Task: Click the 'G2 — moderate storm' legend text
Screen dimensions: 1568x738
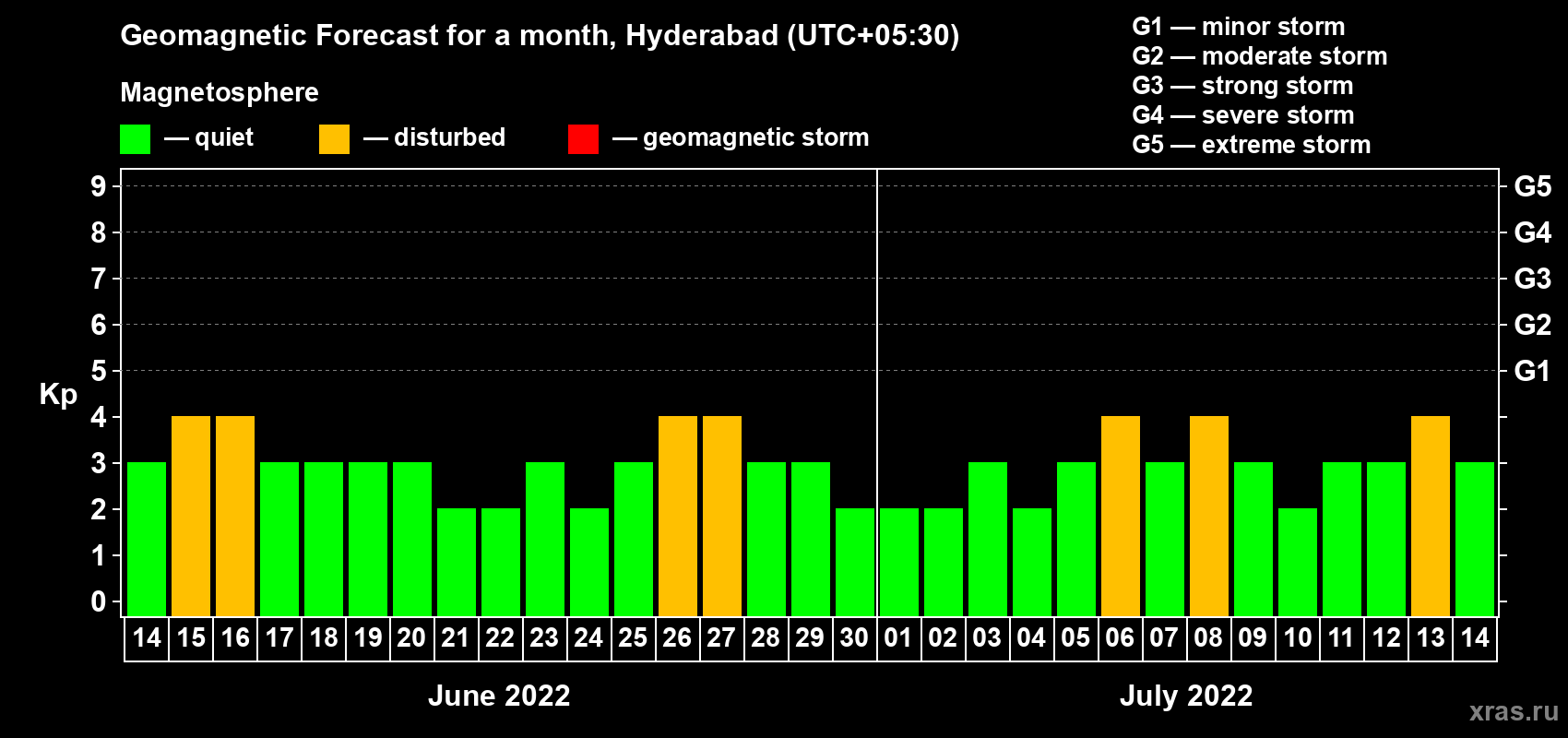Action: pos(1260,56)
